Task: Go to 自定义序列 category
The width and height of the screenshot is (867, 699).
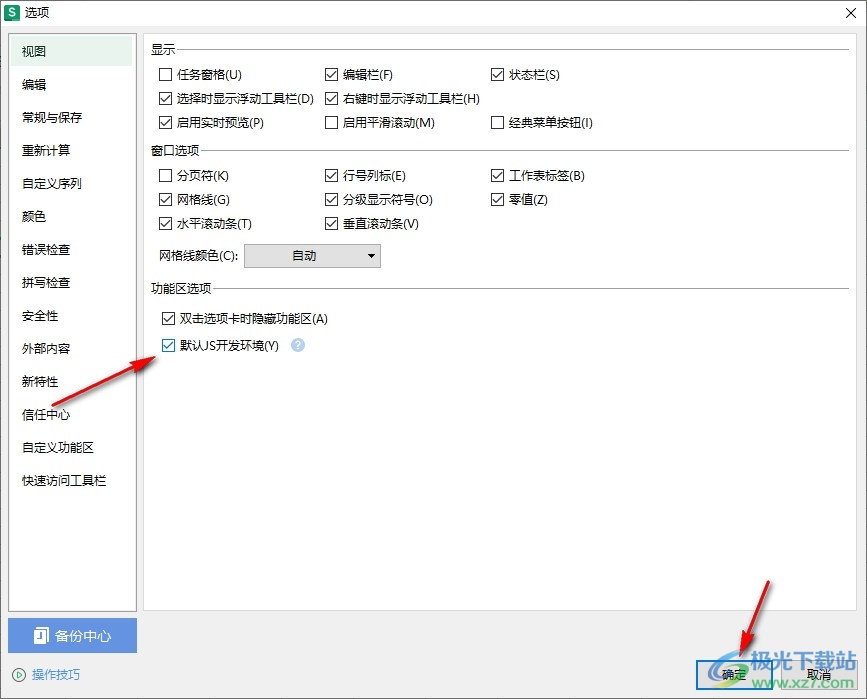Action: [71, 184]
